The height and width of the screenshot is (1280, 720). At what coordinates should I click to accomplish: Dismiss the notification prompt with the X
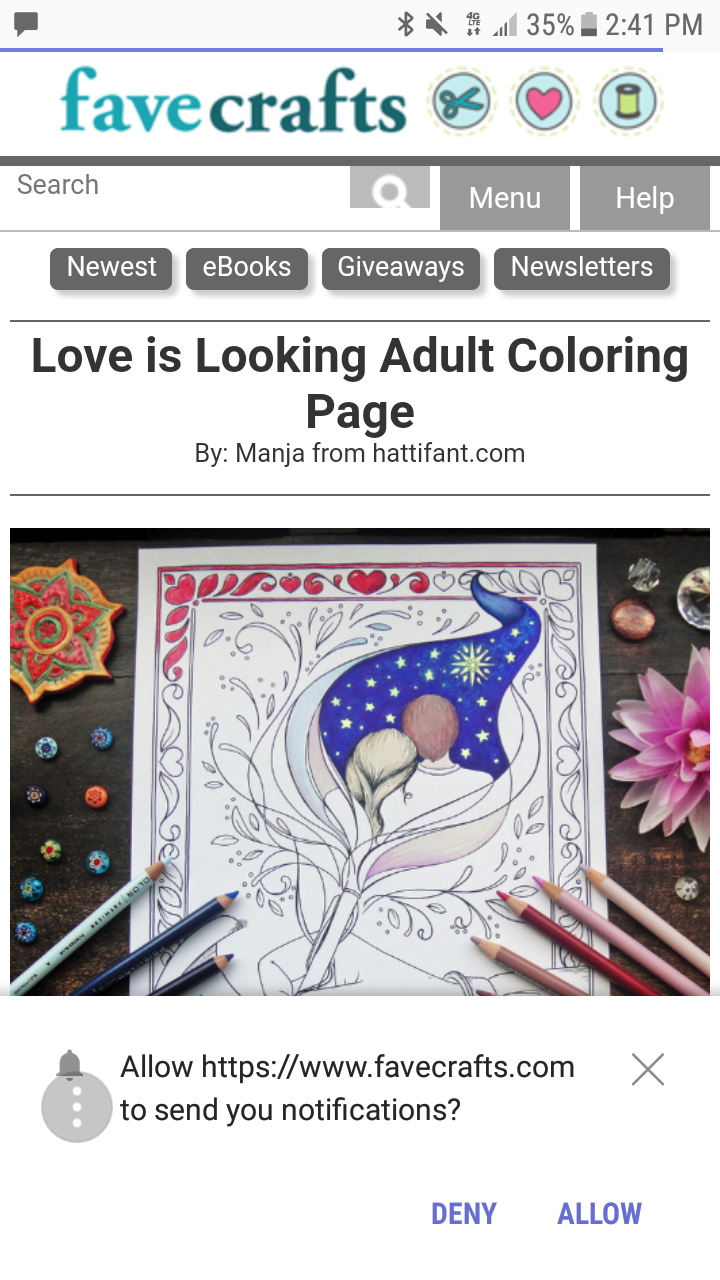tap(648, 1069)
